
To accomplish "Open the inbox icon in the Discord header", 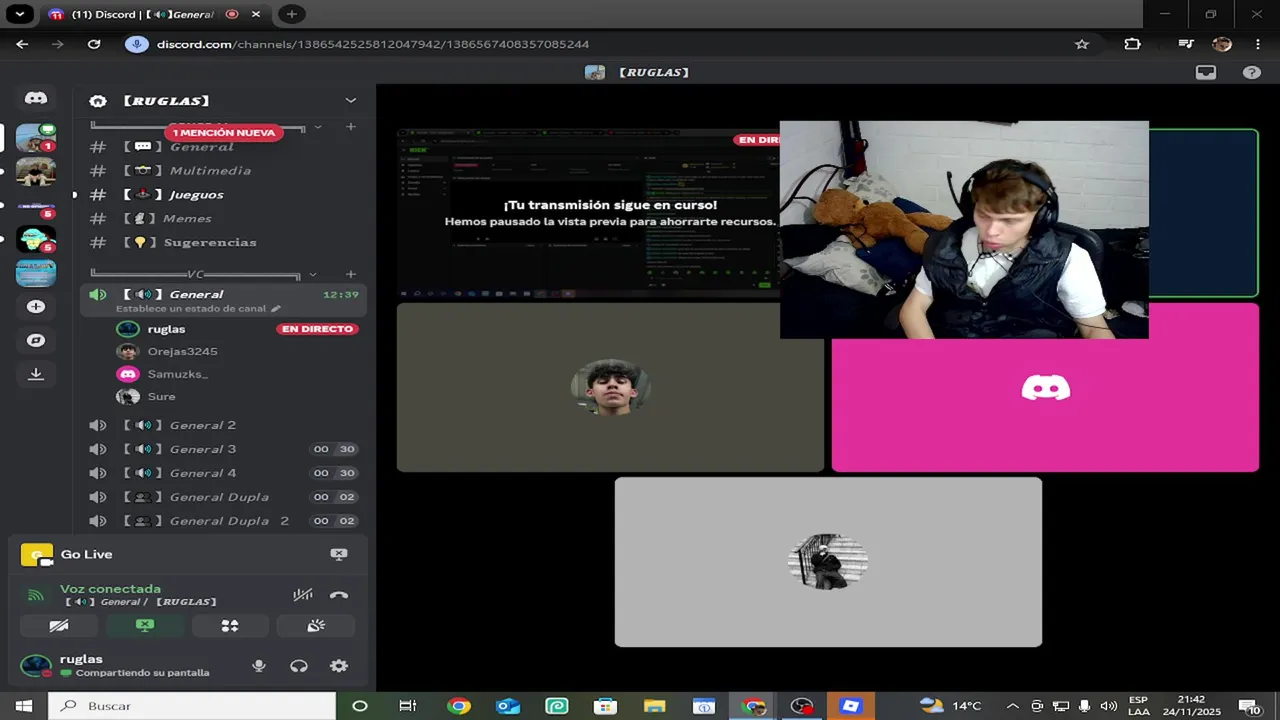I will pos(1206,72).
